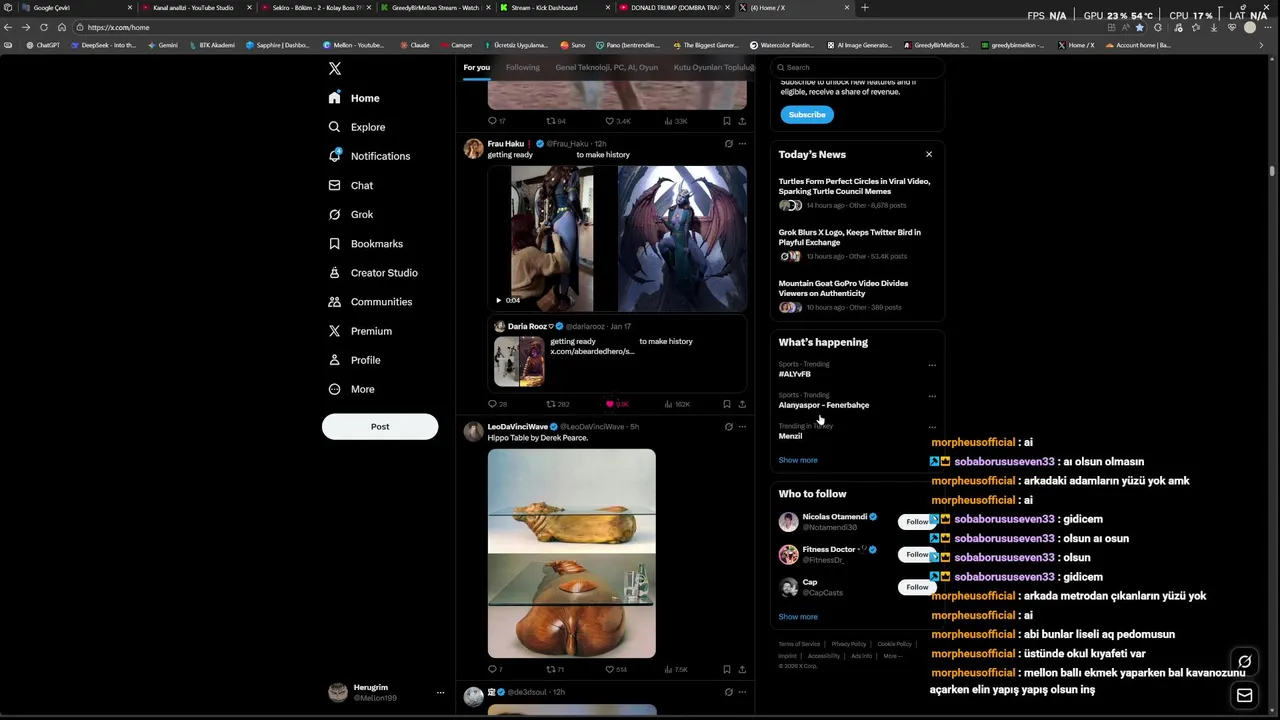The width and height of the screenshot is (1280, 720).
Task: Switch to the Following tab
Action: click(522, 67)
